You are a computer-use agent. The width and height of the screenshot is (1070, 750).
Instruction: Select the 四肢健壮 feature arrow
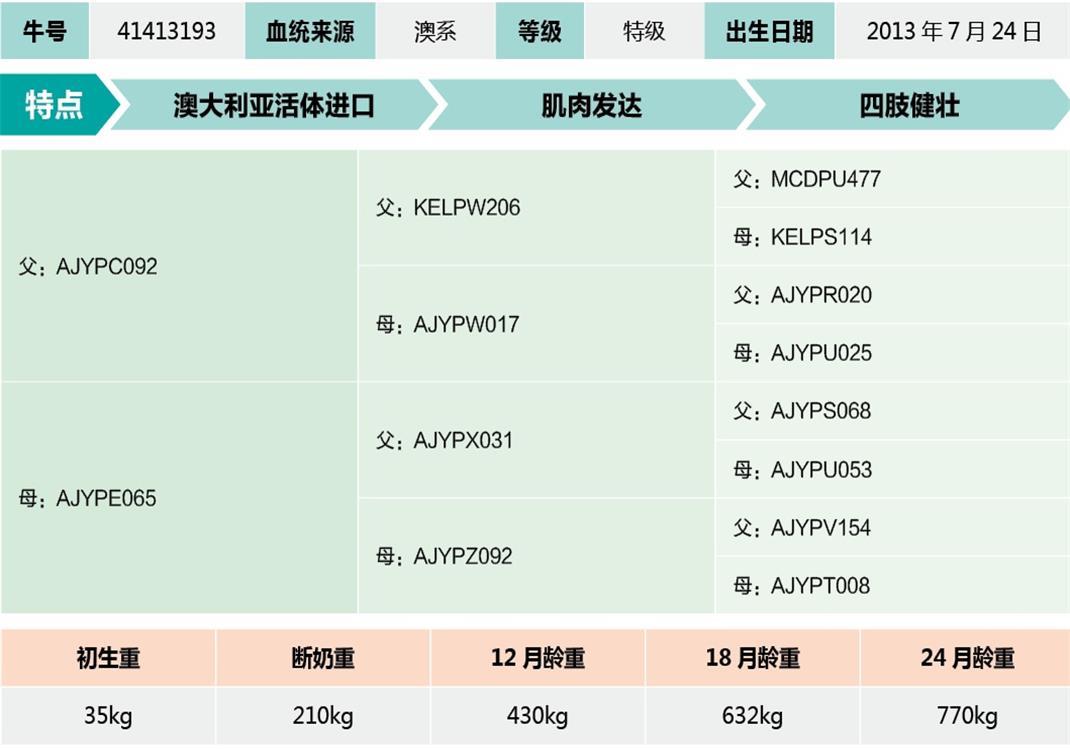[x=908, y=105]
